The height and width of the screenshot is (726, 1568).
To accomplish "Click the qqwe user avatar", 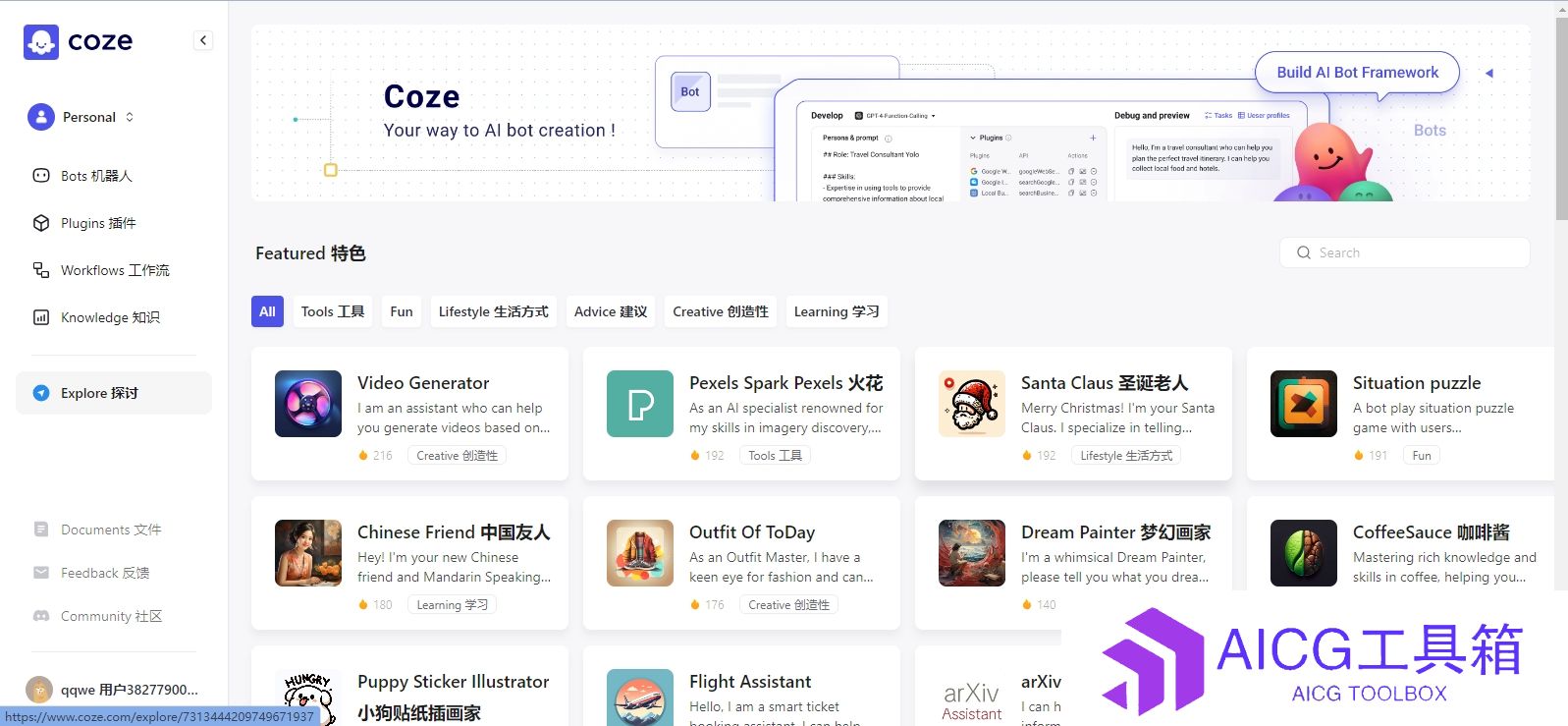I will 39,690.
